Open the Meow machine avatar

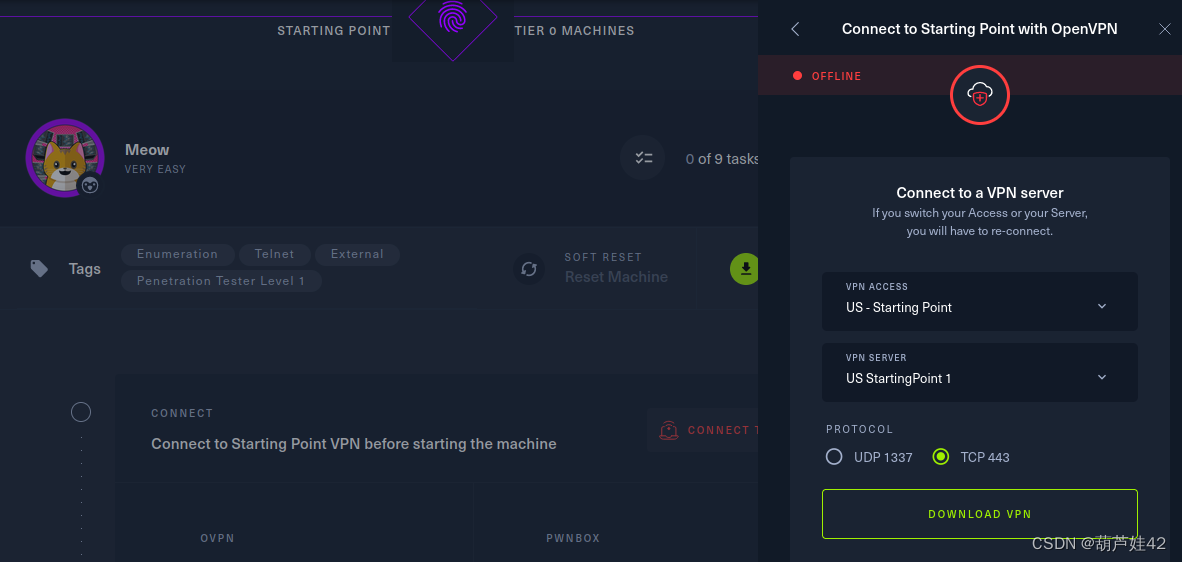click(65, 157)
